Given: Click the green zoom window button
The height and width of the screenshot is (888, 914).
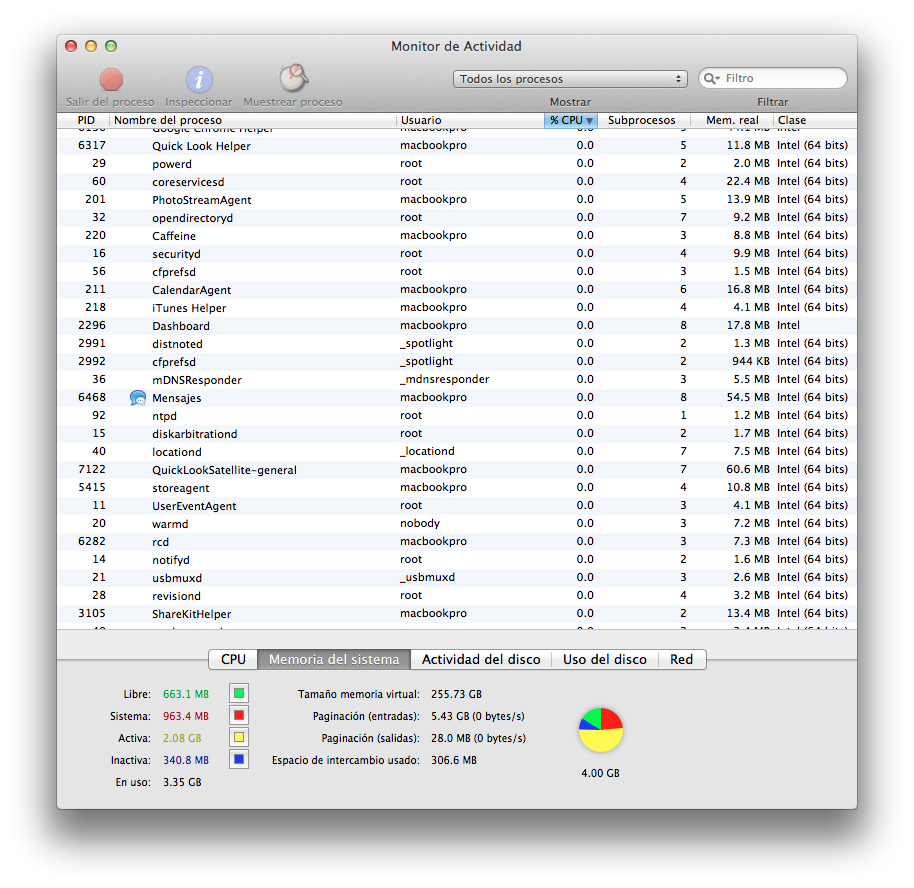Looking at the screenshot, I should coord(111,46).
